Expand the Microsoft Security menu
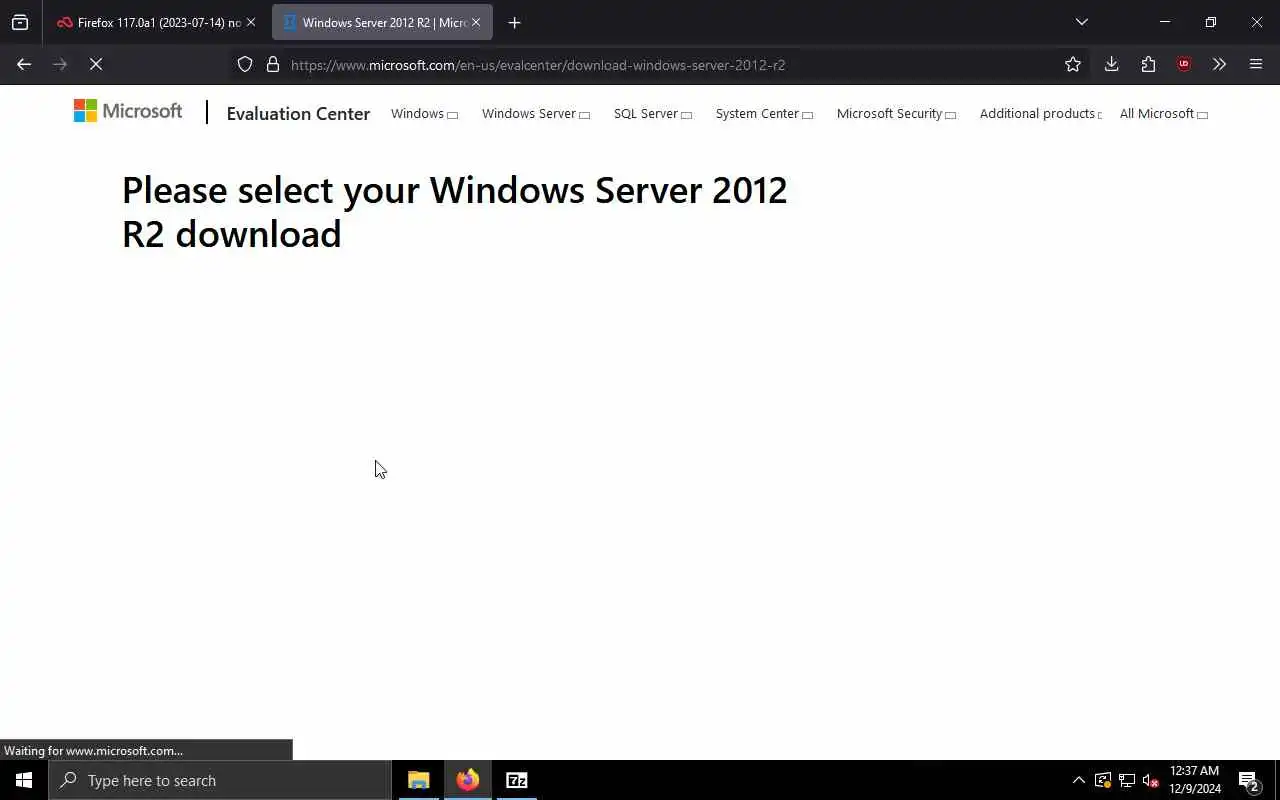1280x800 pixels. pyautogui.click(x=896, y=113)
